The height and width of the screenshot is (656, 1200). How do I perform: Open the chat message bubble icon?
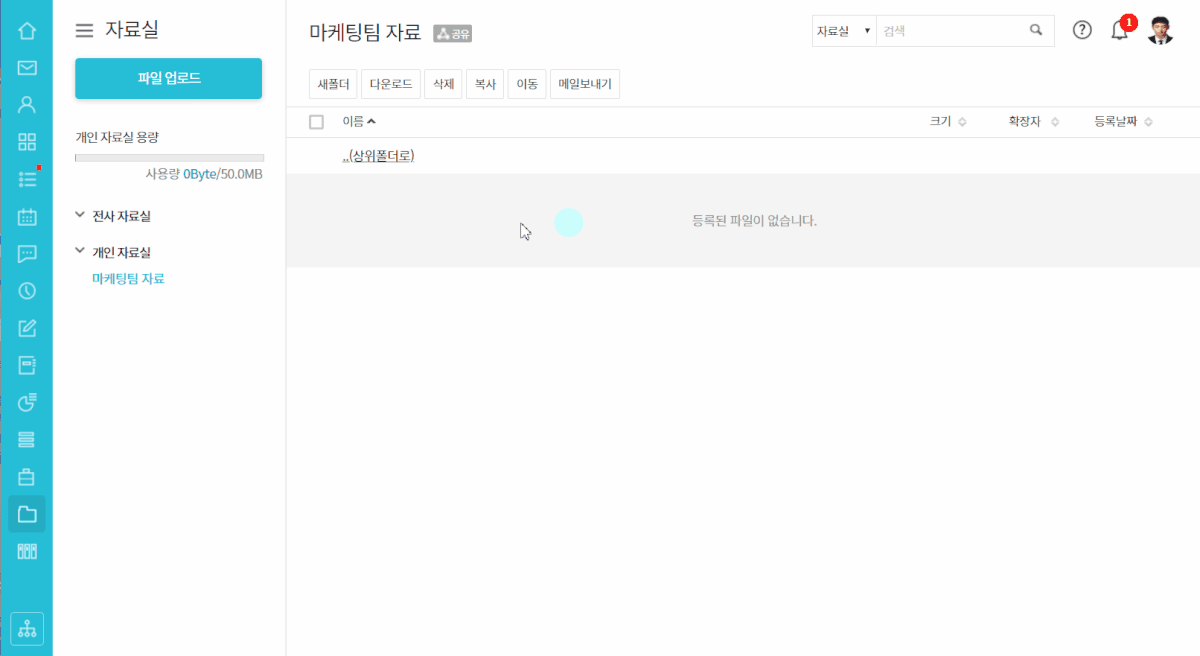pyautogui.click(x=27, y=254)
